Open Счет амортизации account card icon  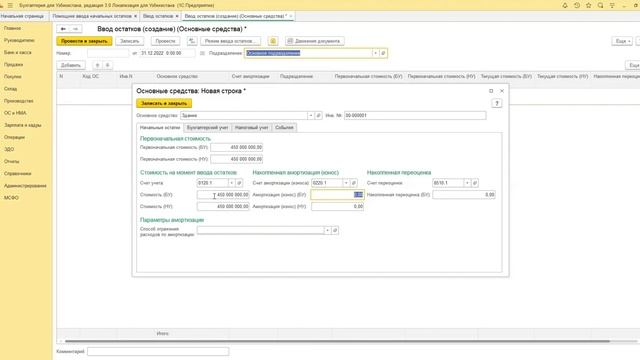pyautogui.click(x=354, y=183)
